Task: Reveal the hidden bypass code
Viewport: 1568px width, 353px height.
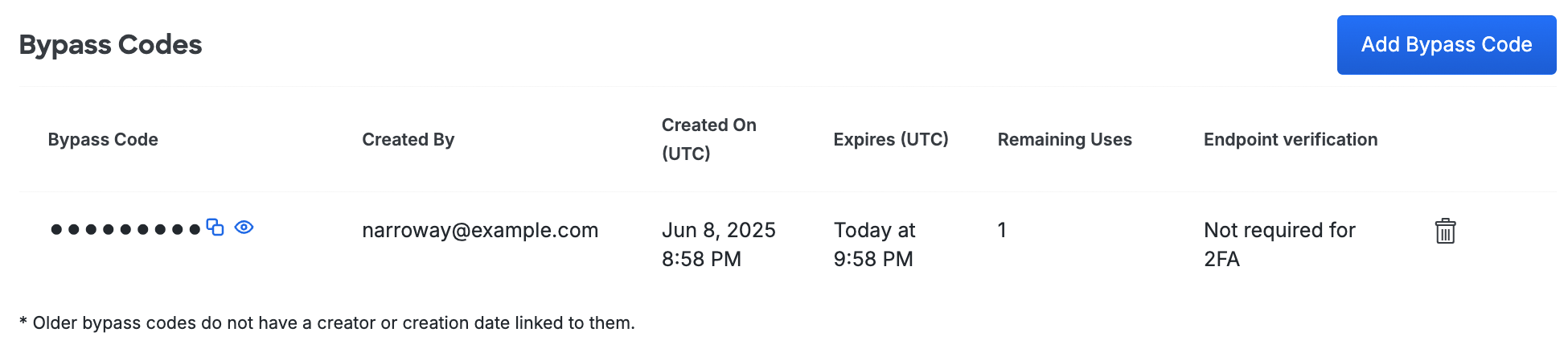Action: pos(244,228)
